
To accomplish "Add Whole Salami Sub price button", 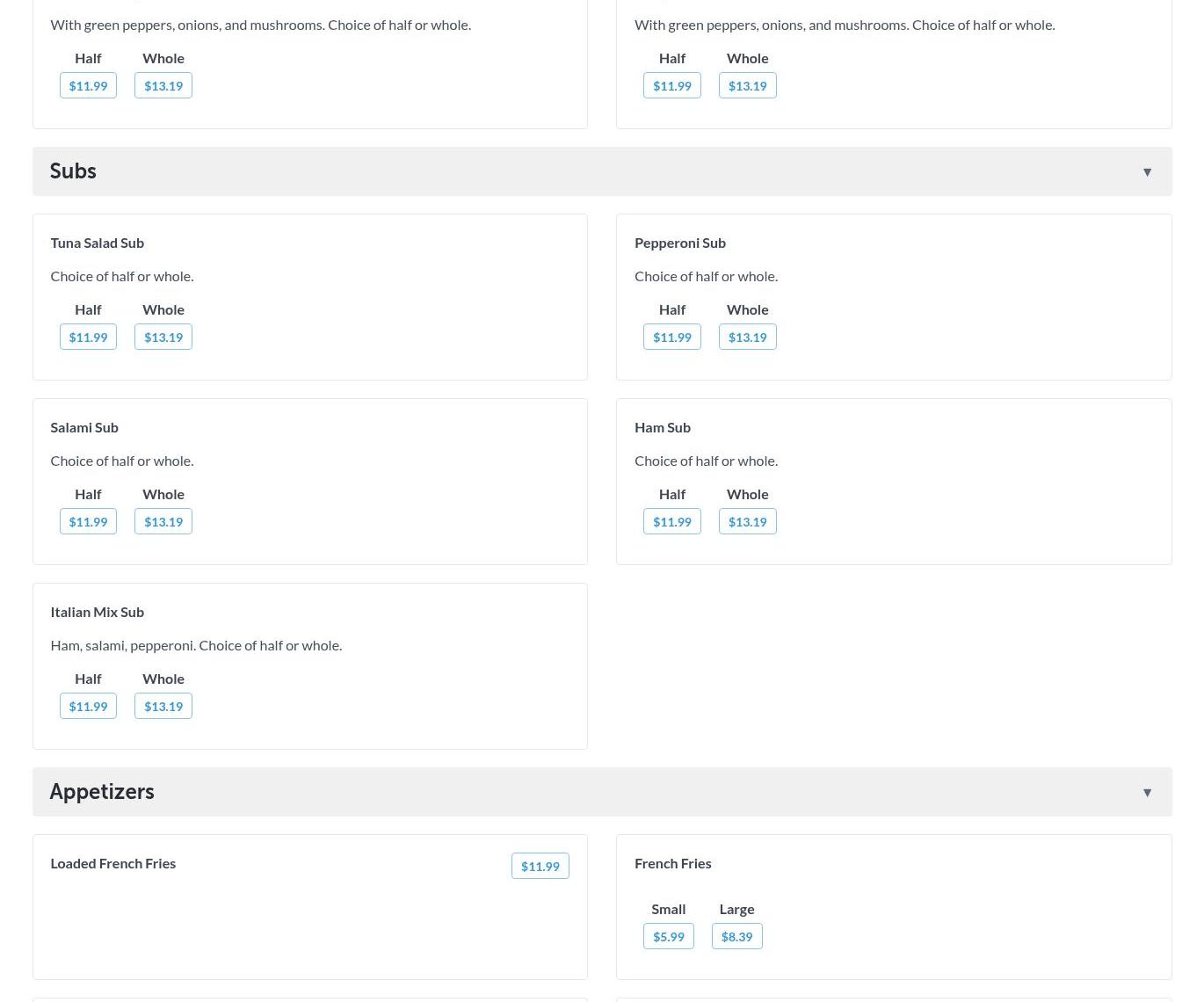I will 163,521.
